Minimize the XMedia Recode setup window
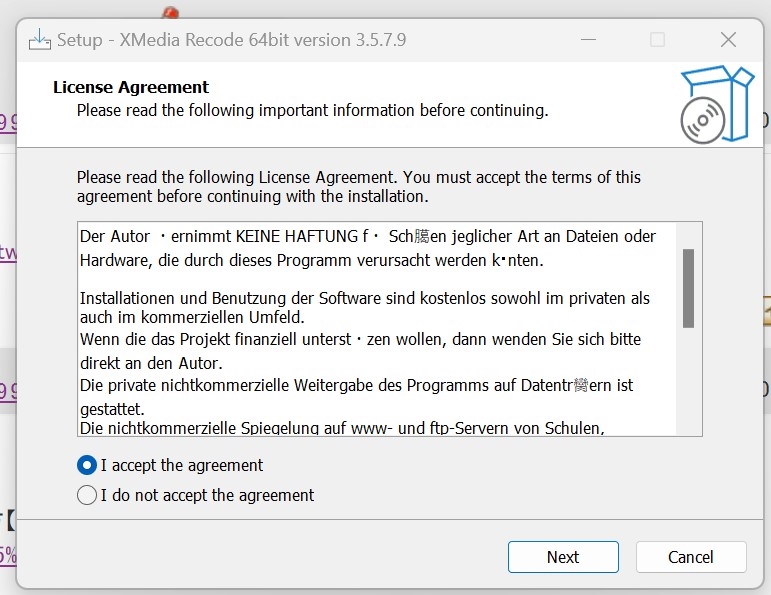771x595 pixels. [x=587, y=40]
